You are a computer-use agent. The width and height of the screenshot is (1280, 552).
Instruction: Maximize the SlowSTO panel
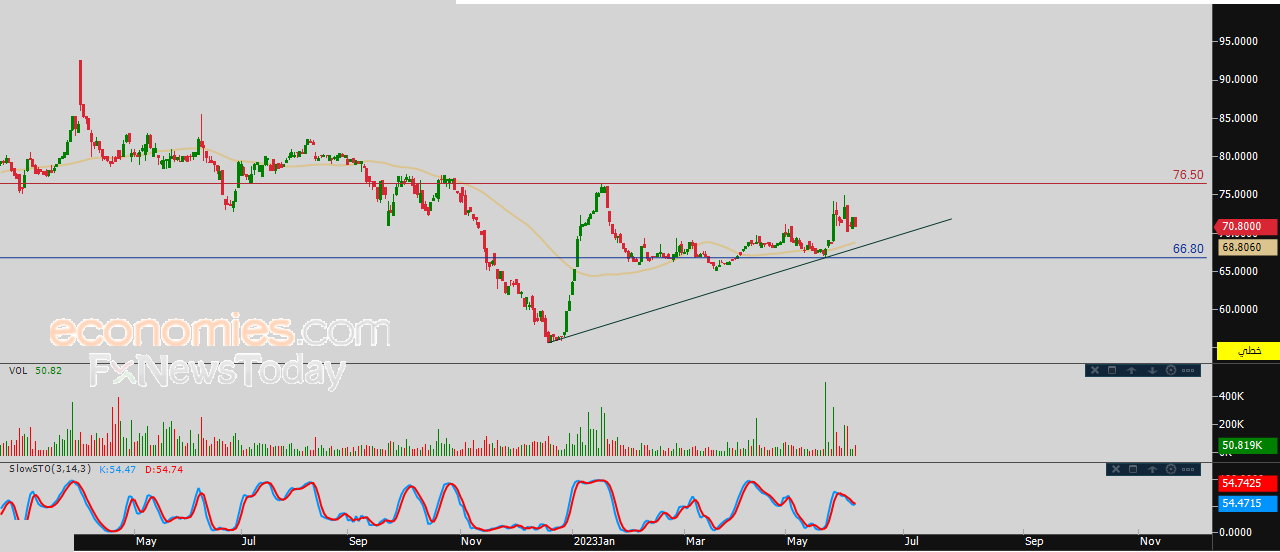[1133, 469]
